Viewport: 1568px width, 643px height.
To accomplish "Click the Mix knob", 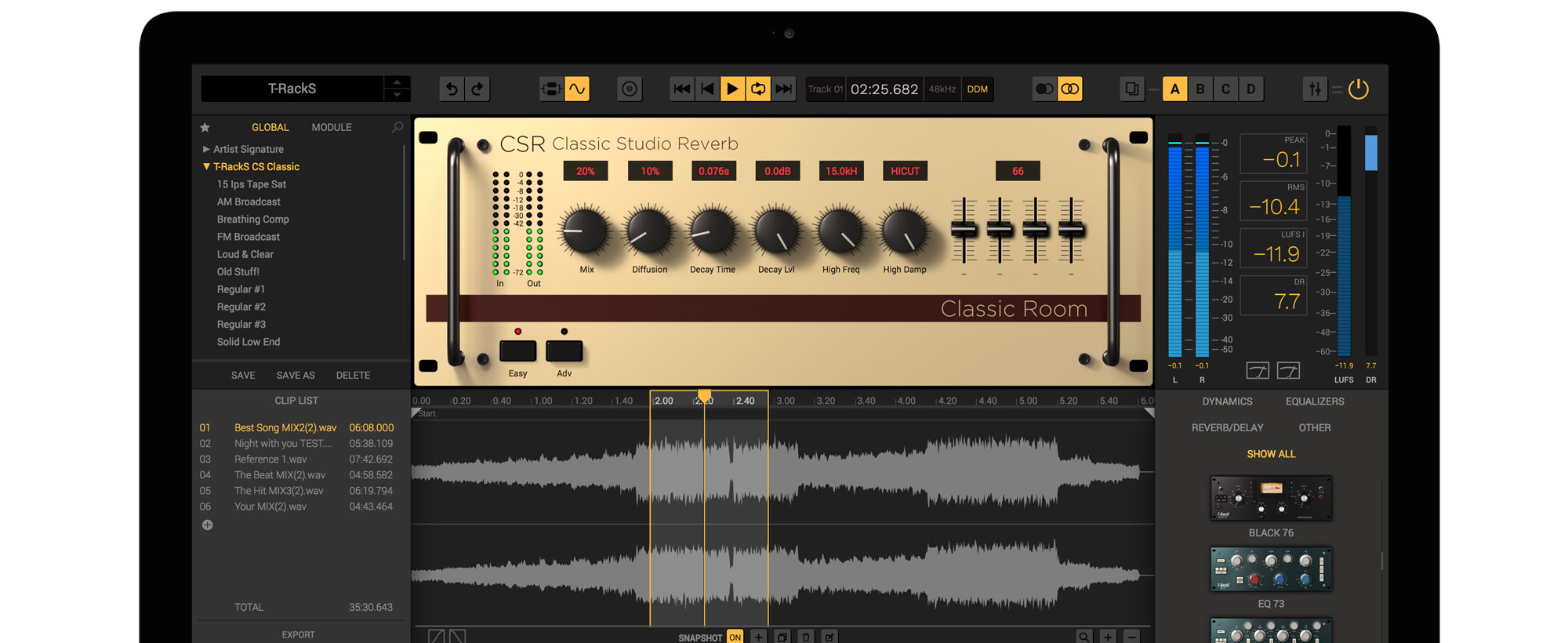I will click(585, 231).
